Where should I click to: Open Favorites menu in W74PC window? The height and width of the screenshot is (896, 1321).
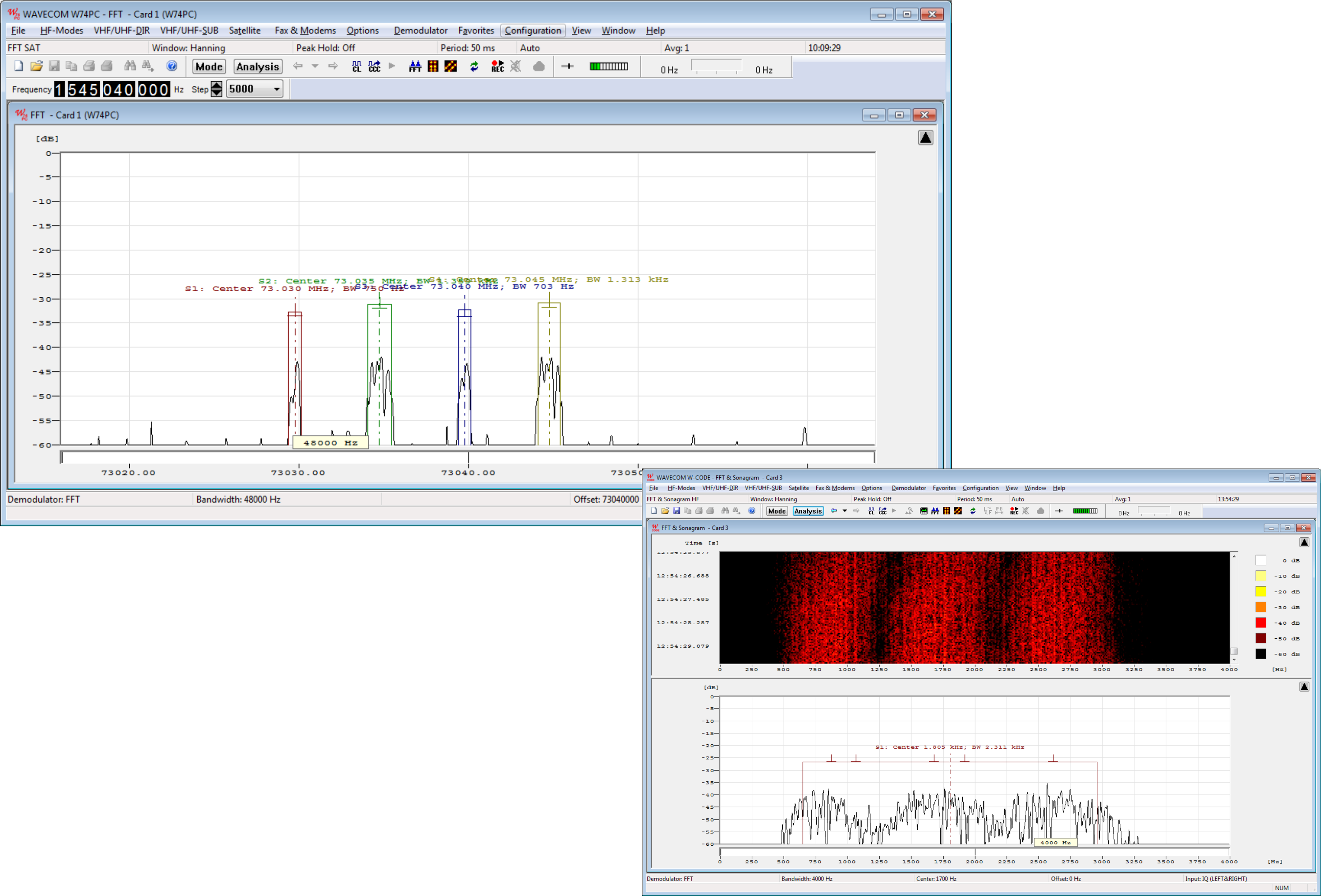[476, 31]
